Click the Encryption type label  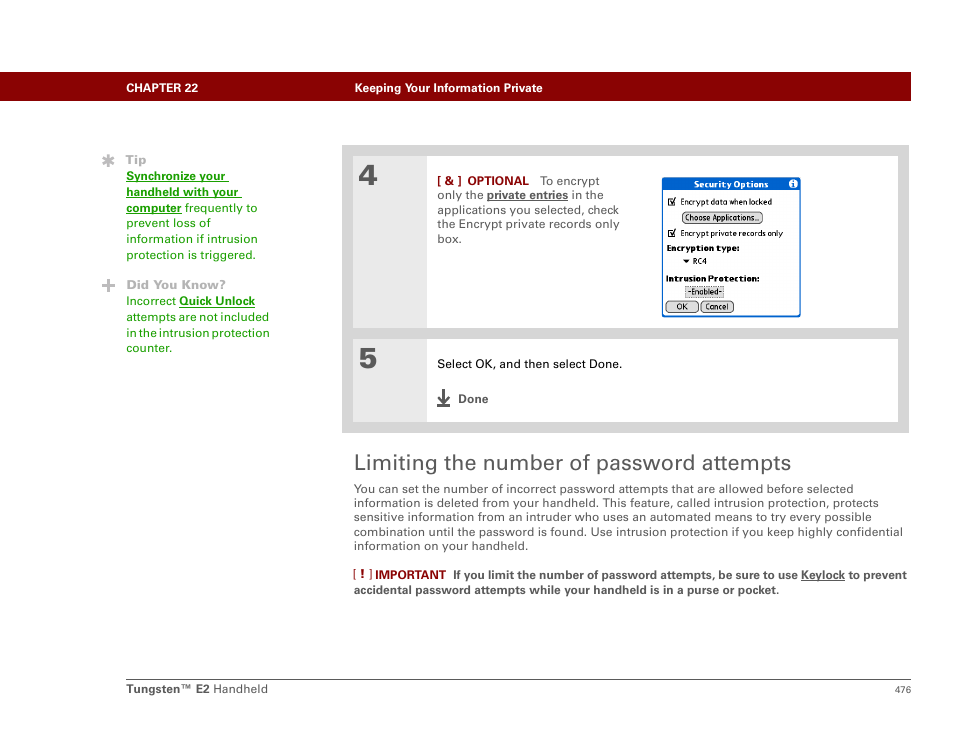(703, 248)
